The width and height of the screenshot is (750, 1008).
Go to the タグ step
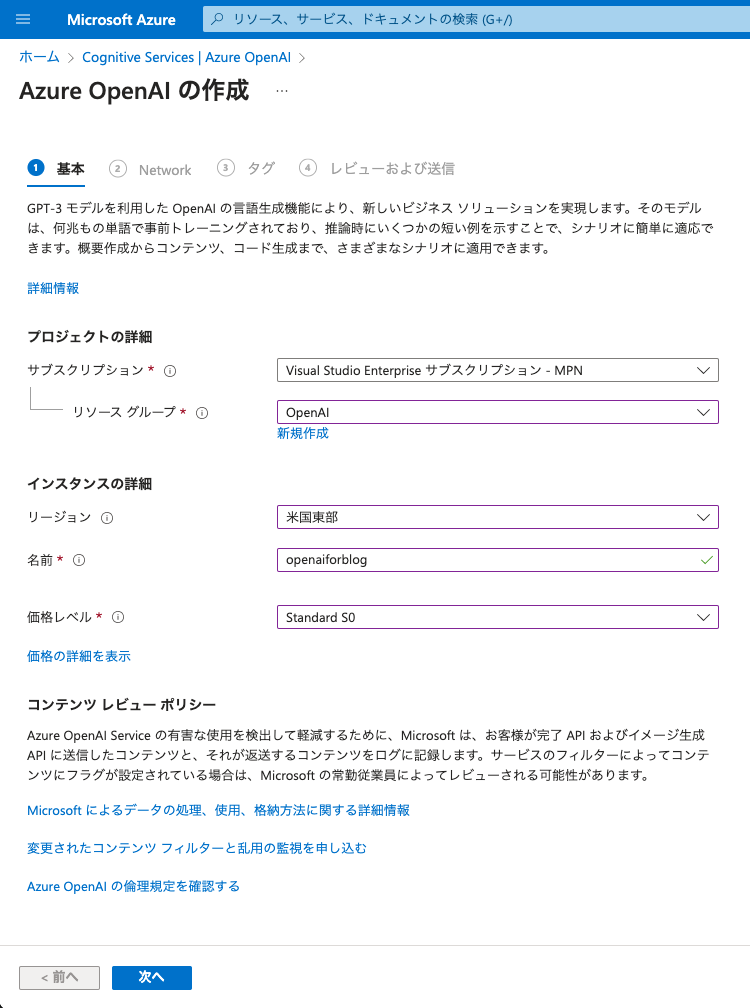pos(260,169)
